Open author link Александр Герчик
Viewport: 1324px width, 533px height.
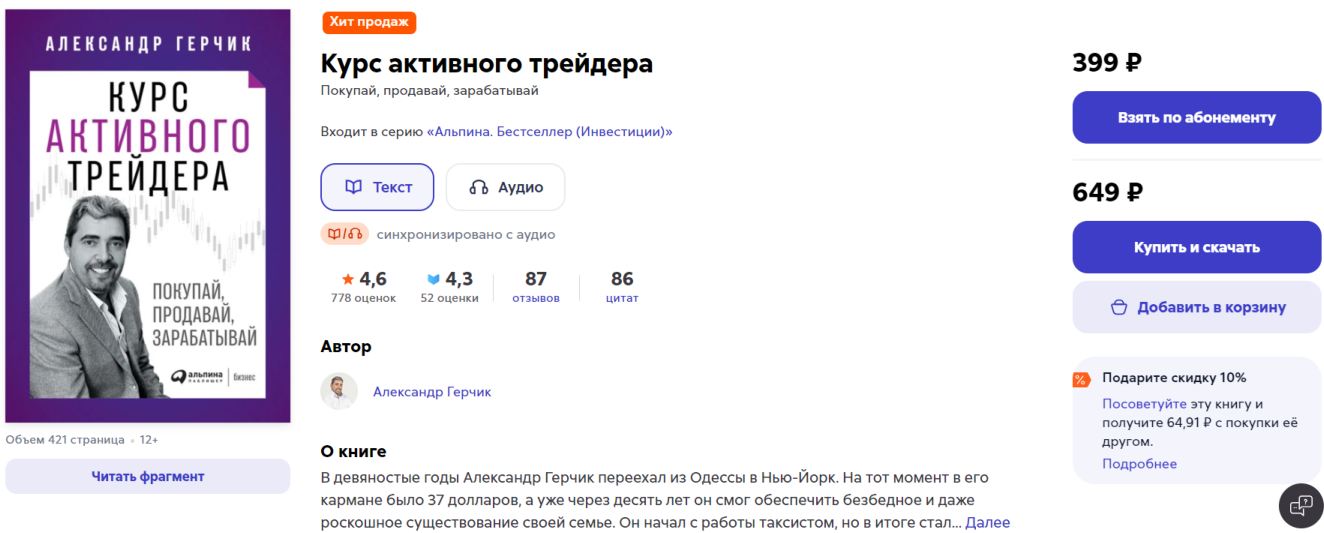432,392
